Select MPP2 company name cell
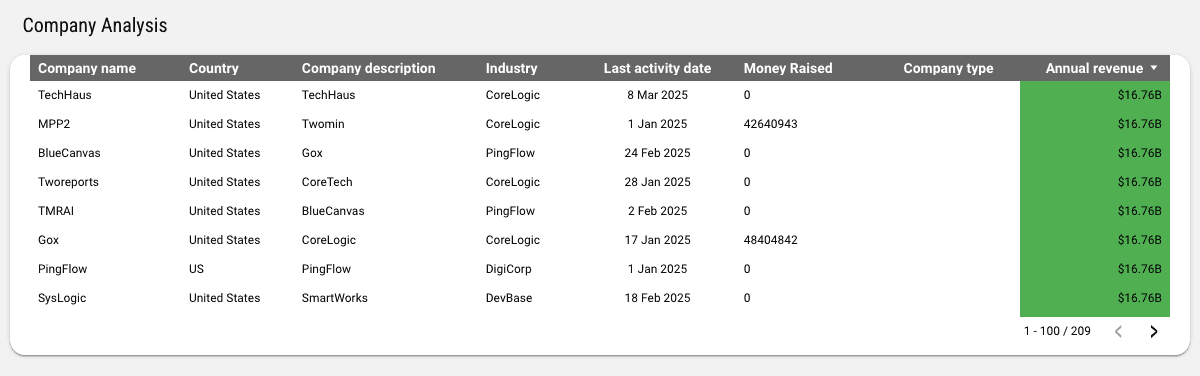Image resolution: width=1200 pixels, height=376 pixels. pos(54,124)
